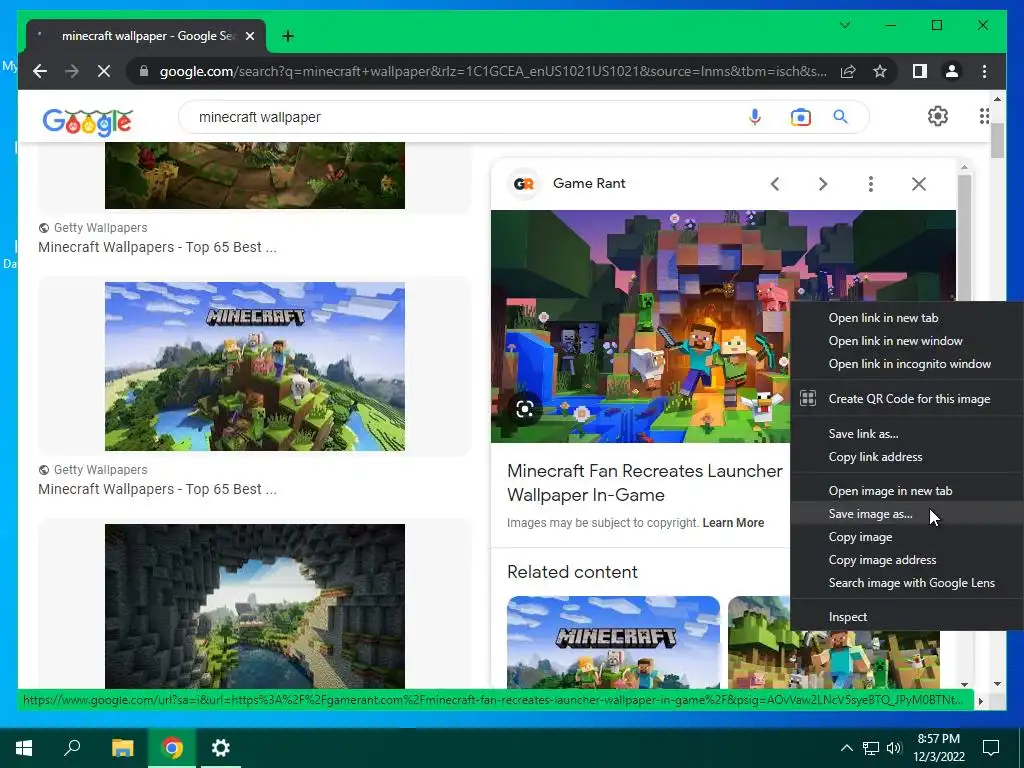Image resolution: width=1024 pixels, height=768 pixels.
Task: Open the cave opening landscape thumbnail
Action: (255, 606)
